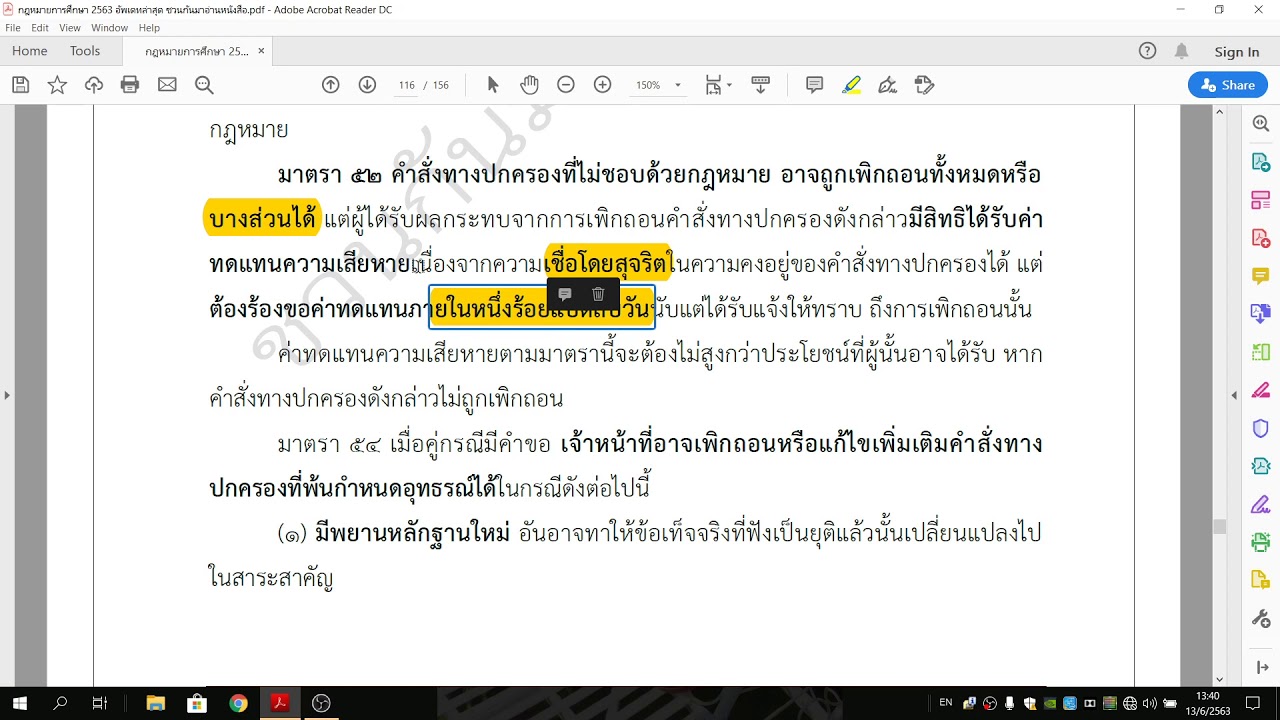
Task: Go to the previous page with the up arrow
Action: pos(331,85)
